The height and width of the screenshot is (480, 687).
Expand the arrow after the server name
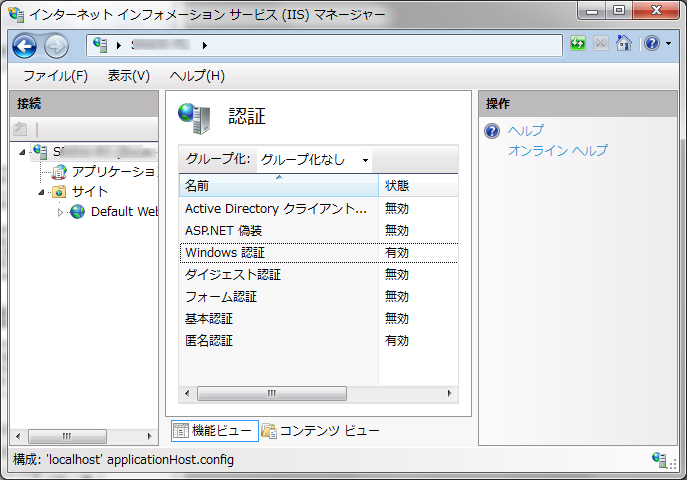click(205, 45)
